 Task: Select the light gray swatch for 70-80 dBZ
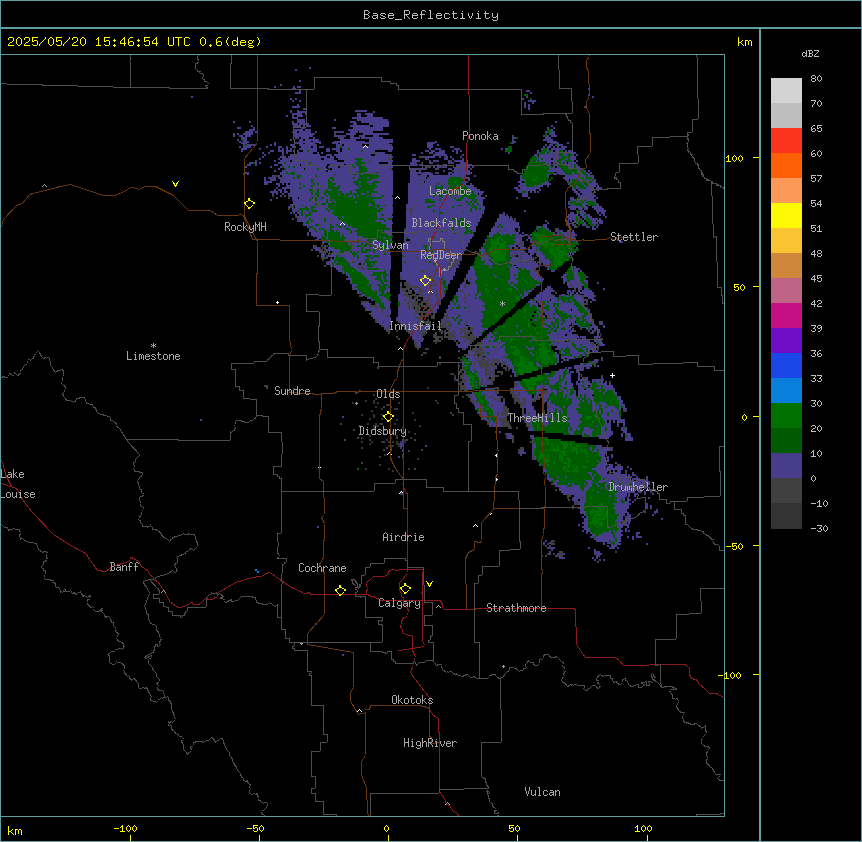(x=786, y=91)
